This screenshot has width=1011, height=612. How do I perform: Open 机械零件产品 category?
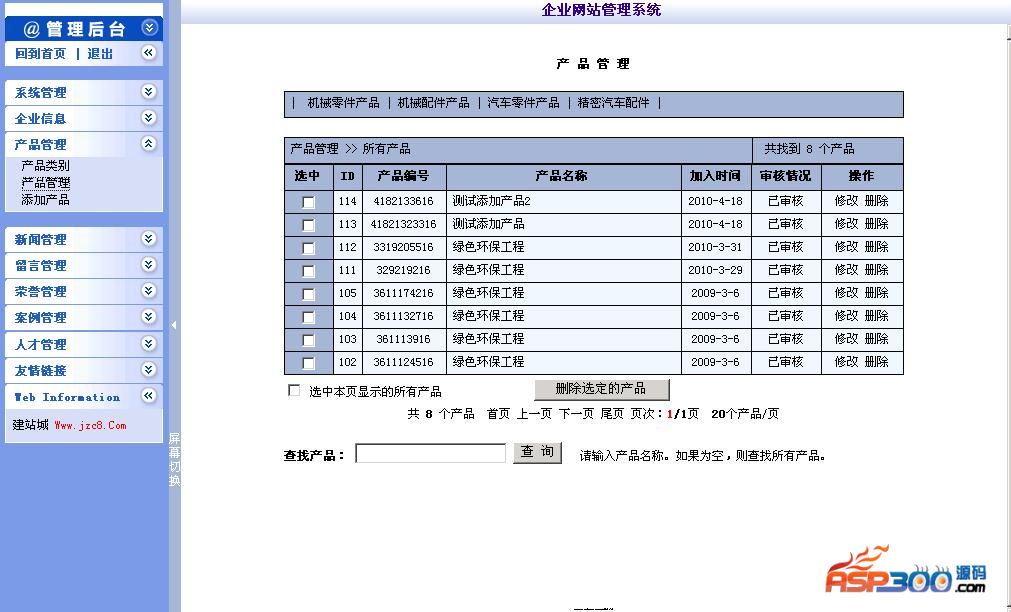(x=343, y=103)
